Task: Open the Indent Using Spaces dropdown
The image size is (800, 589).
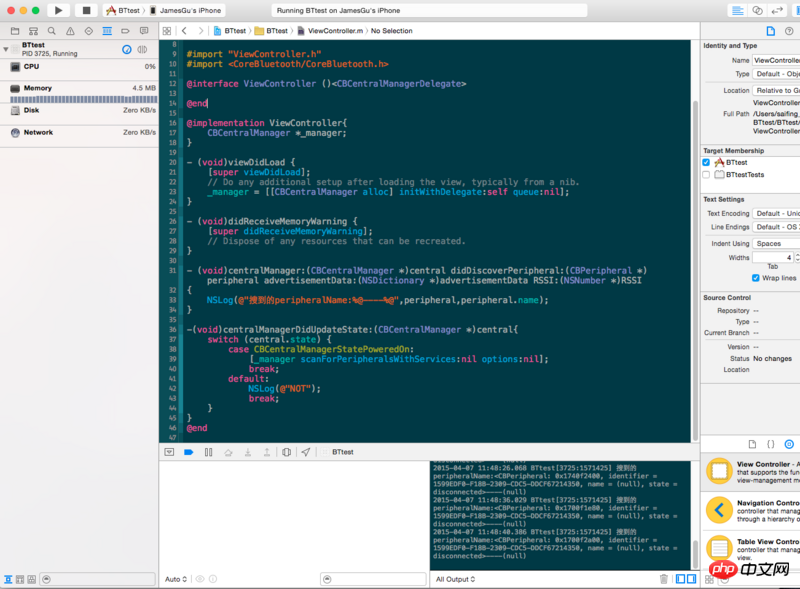Action: coord(776,243)
